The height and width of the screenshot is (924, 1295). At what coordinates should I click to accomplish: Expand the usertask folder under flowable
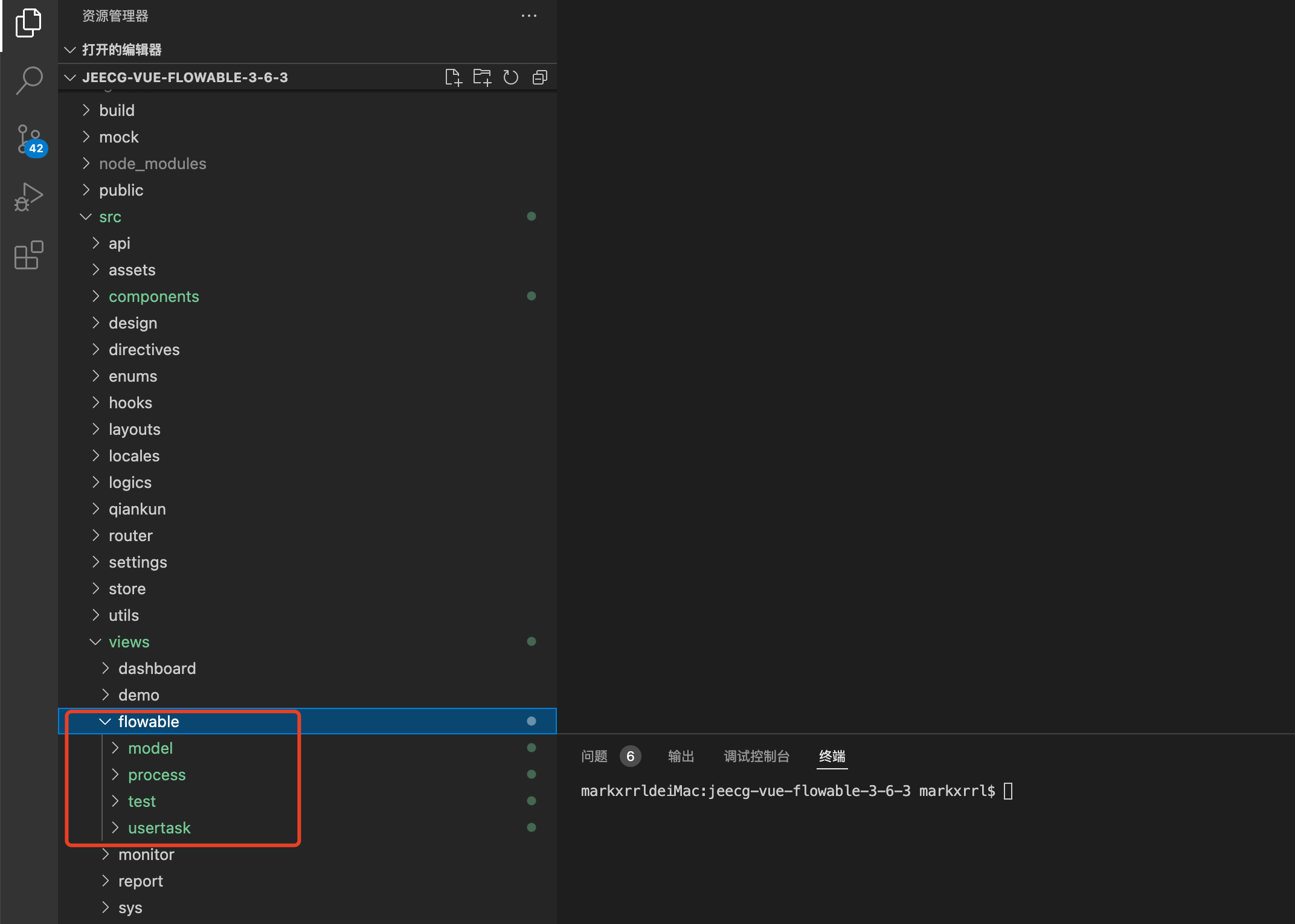[307, 828]
